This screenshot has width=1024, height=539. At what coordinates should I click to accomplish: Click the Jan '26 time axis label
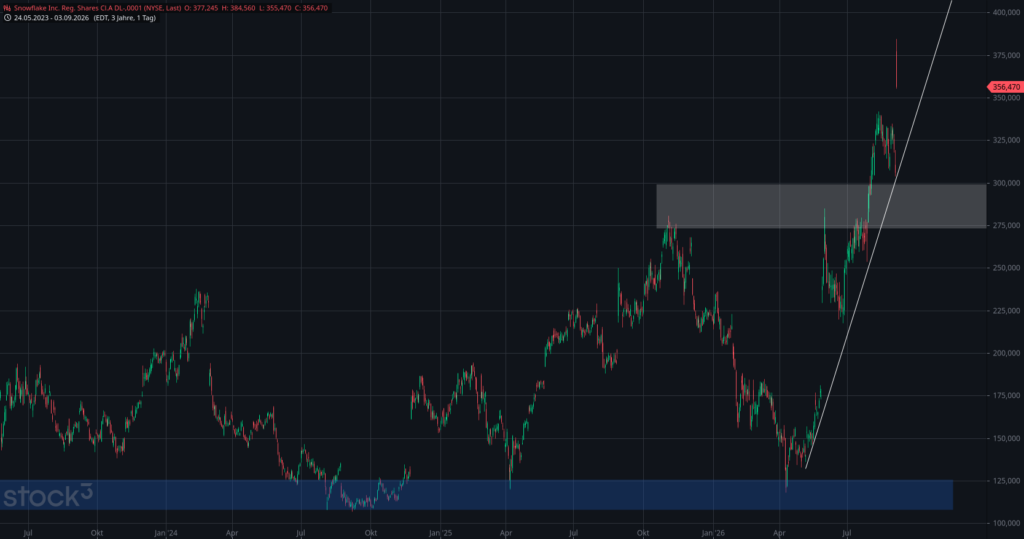[x=713, y=533]
